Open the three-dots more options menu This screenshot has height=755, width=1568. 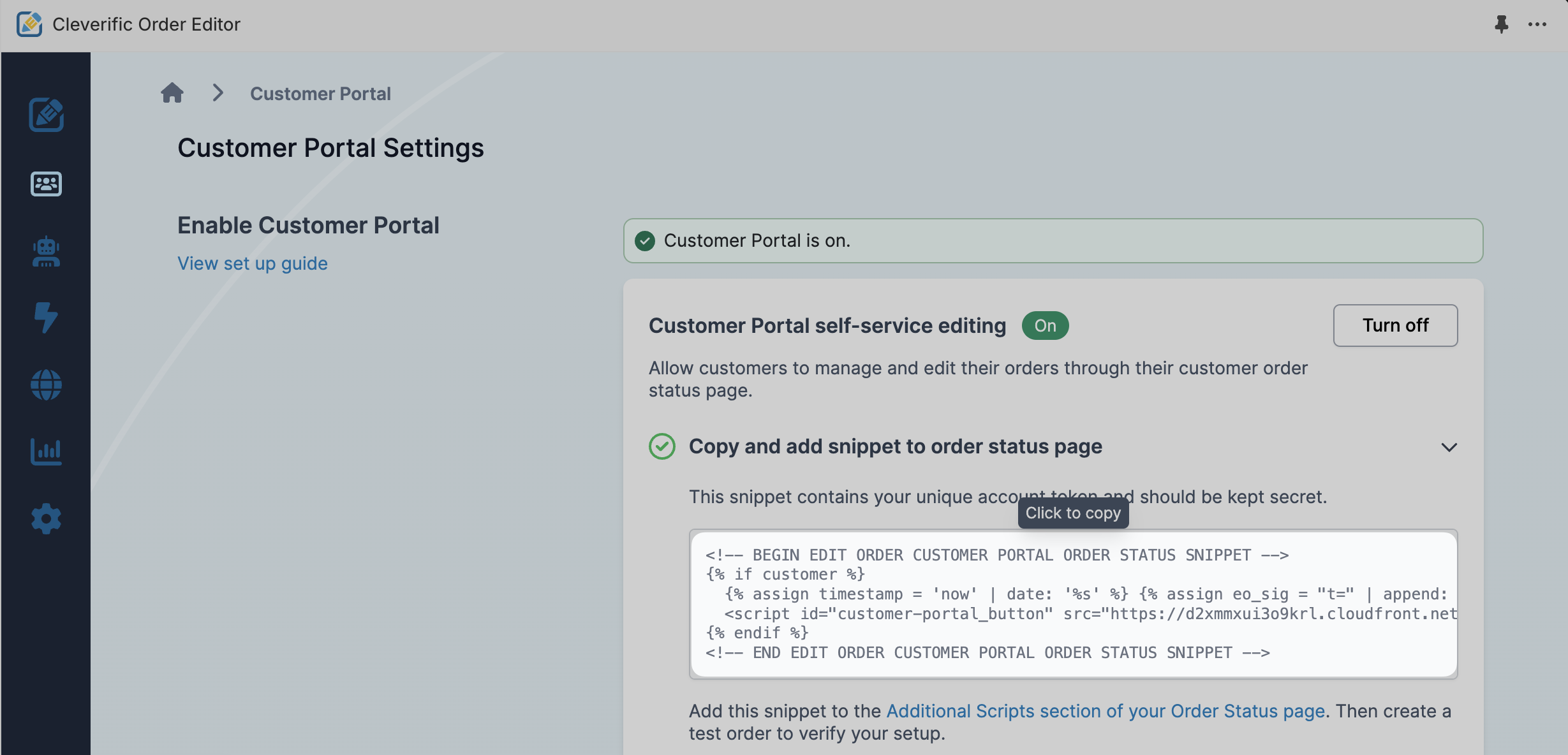pos(1537,24)
